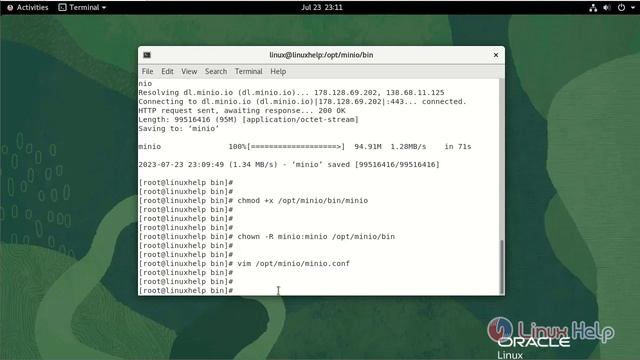Open the Terminal app menu in top bar
640x360 pixels.
pyautogui.click(x=82, y=7)
